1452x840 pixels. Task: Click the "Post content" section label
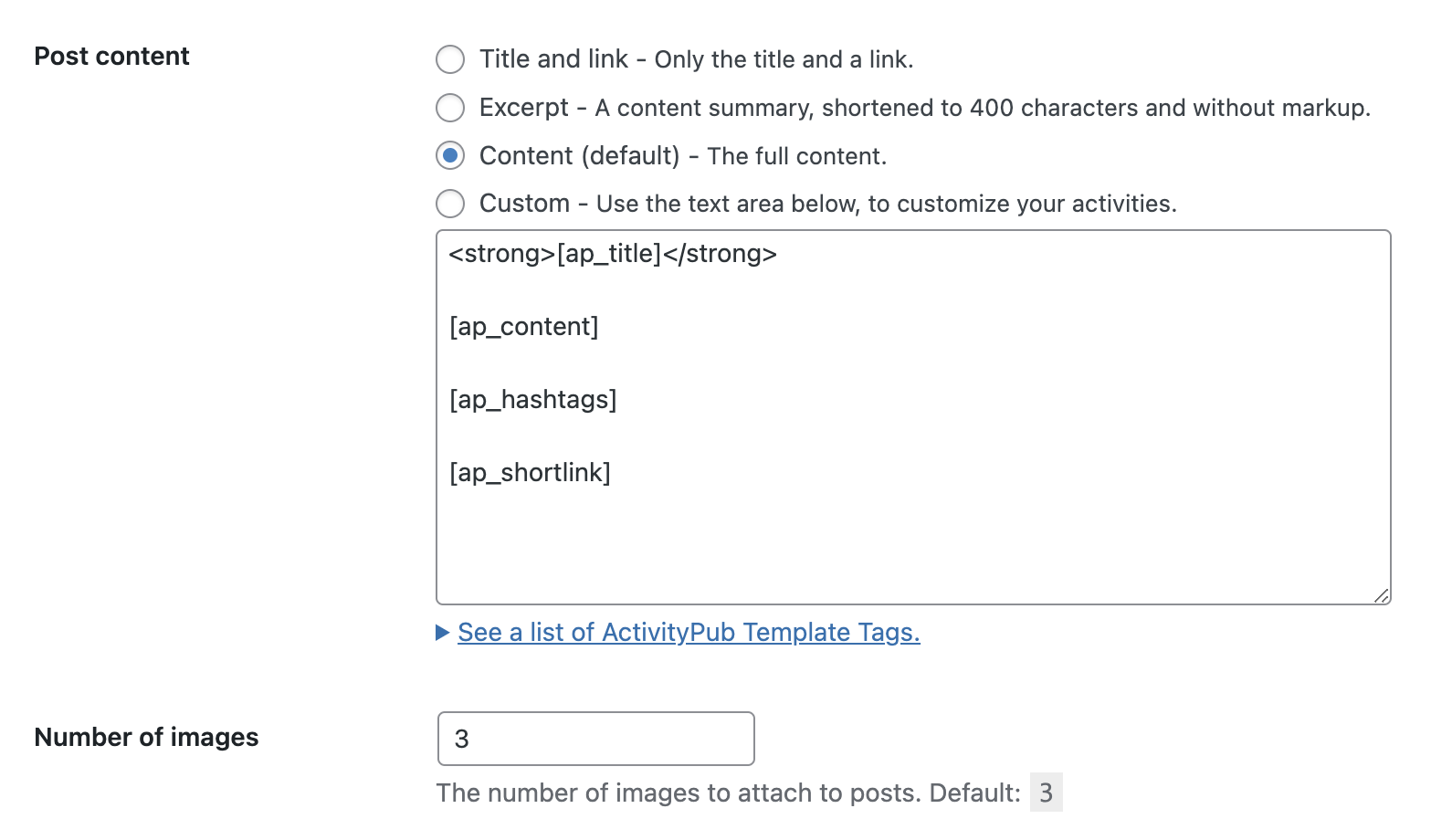pyautogui.click(x=111, y=57)
